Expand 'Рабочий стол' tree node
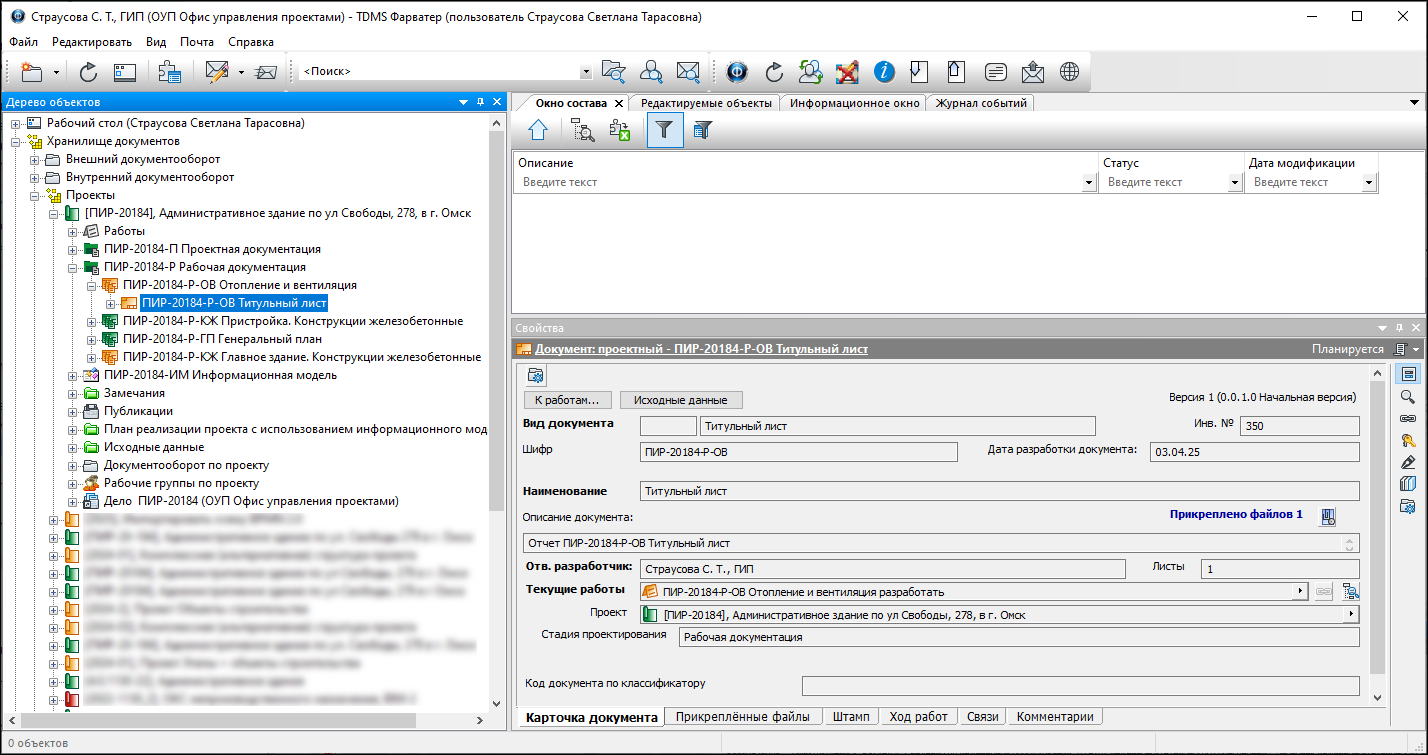Image resolution: width=1428 pixels, height=755 pixels. (x=16, y=123)
